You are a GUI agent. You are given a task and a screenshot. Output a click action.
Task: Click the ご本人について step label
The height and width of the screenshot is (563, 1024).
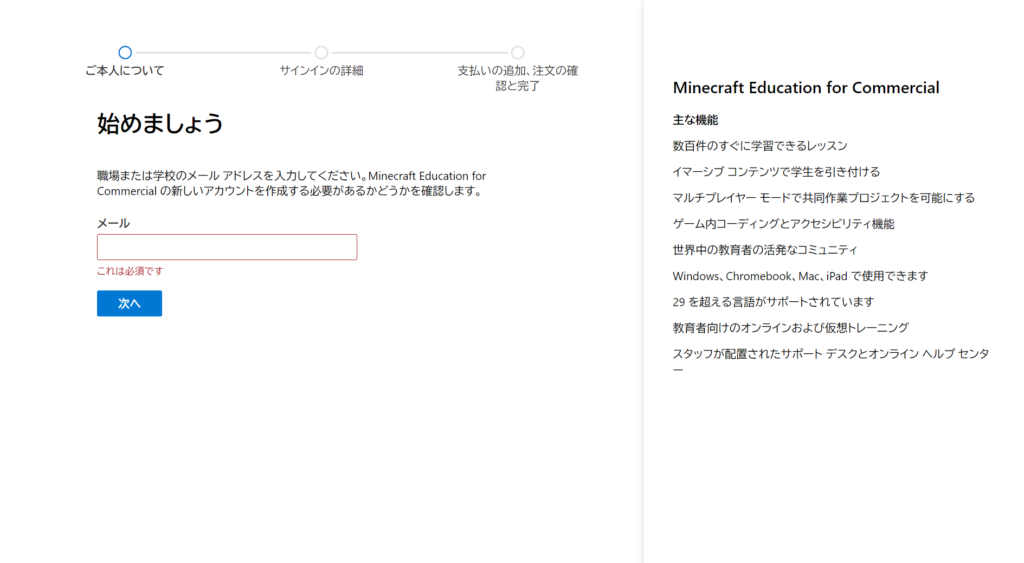pyautogui.click(x=125, y=71)
